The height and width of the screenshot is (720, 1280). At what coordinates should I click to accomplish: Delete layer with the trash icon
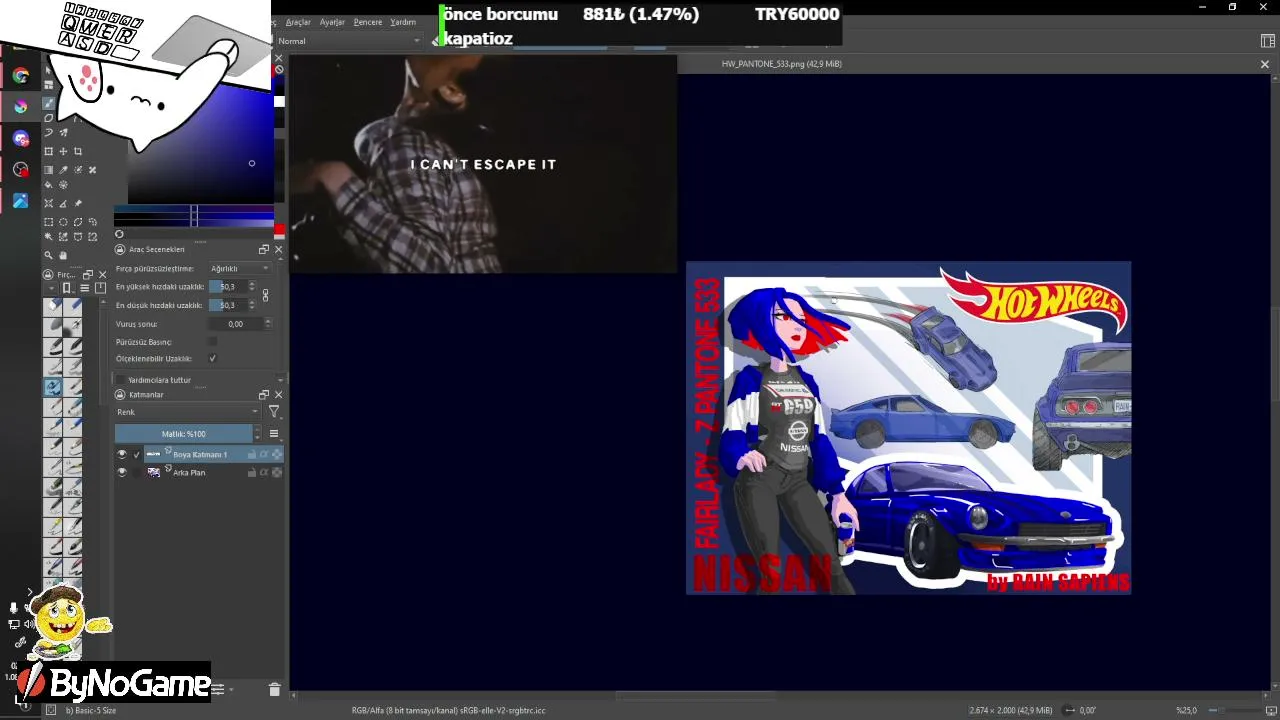274,689
